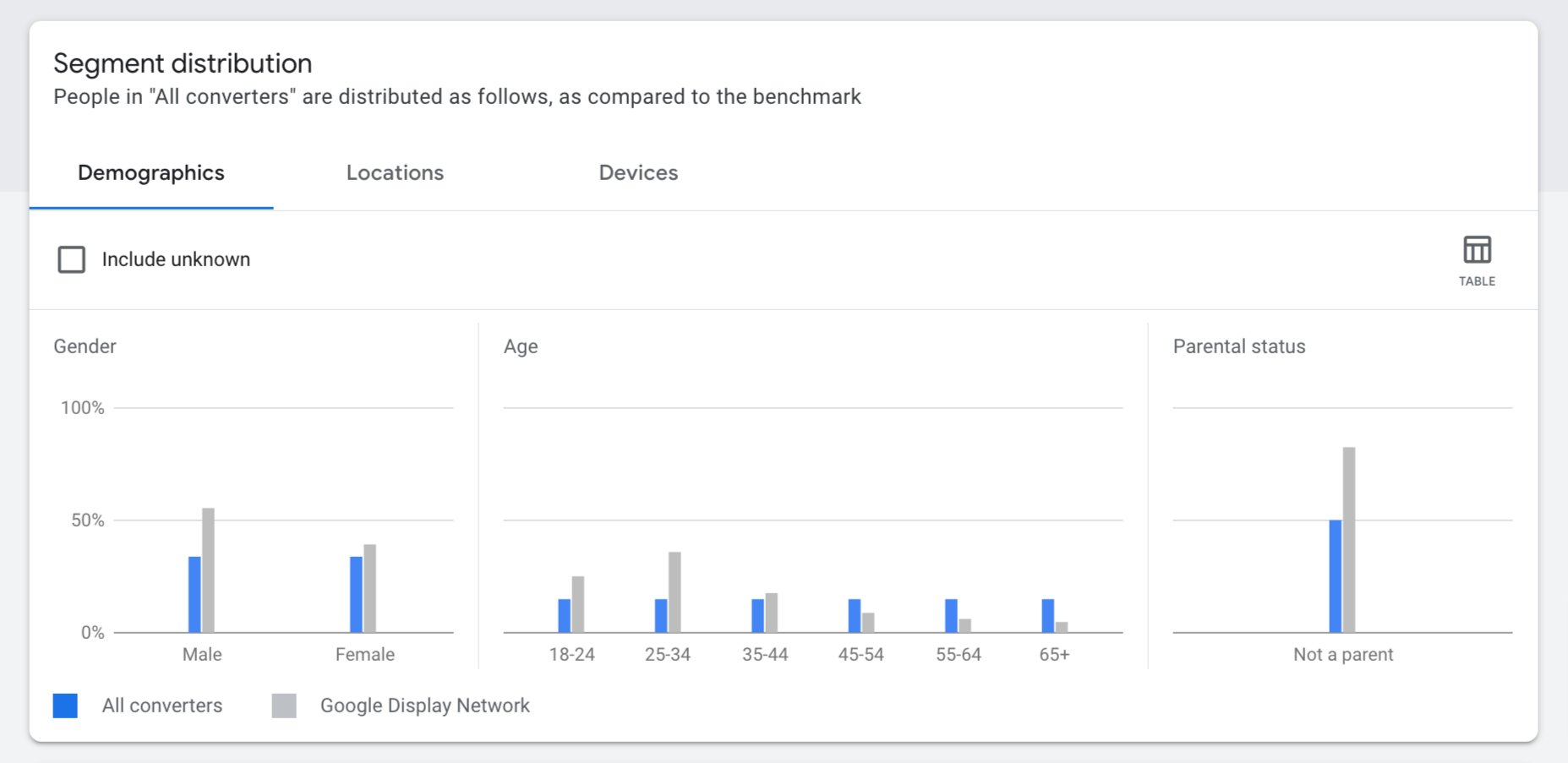Click the gray 18-24 age bar
The width and height of the screenshot is (1568, 763).
[x=578, y=604]
